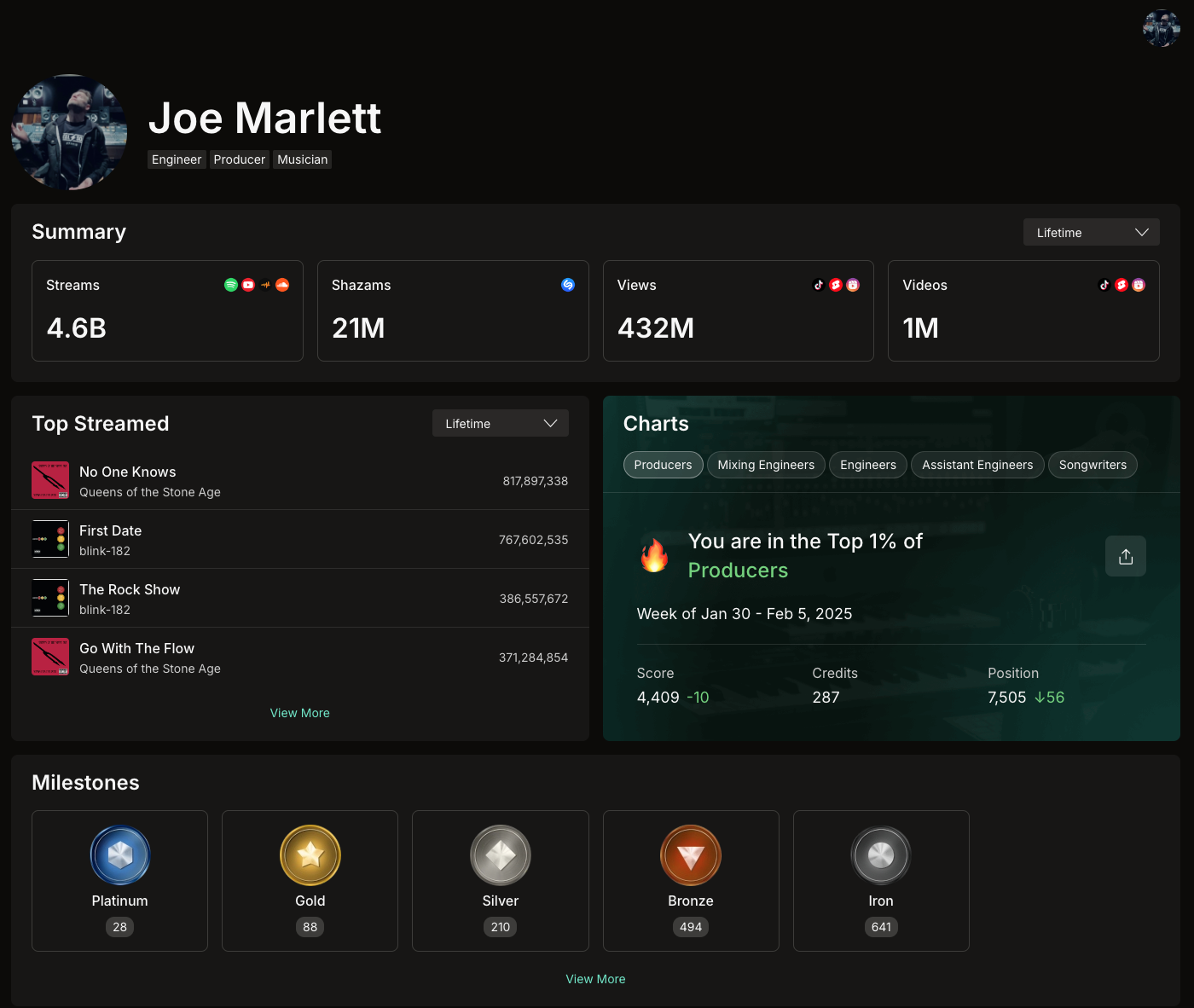This screenshot has height=1008, width=1194.
Task: Click the TikTok icon in Videos card
Action: coord(1104,285)
